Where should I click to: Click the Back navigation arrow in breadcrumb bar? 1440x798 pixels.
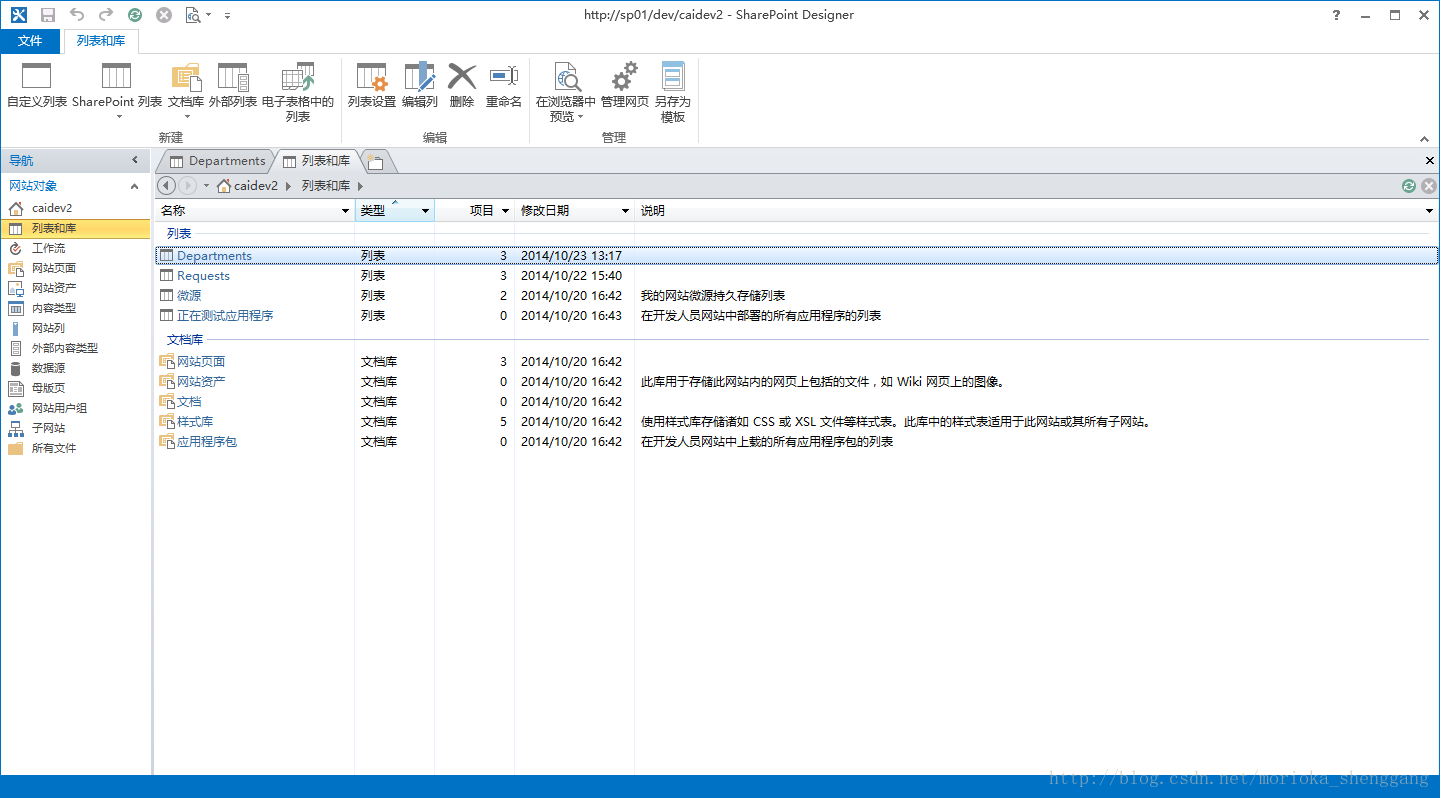tap(166, 186)
